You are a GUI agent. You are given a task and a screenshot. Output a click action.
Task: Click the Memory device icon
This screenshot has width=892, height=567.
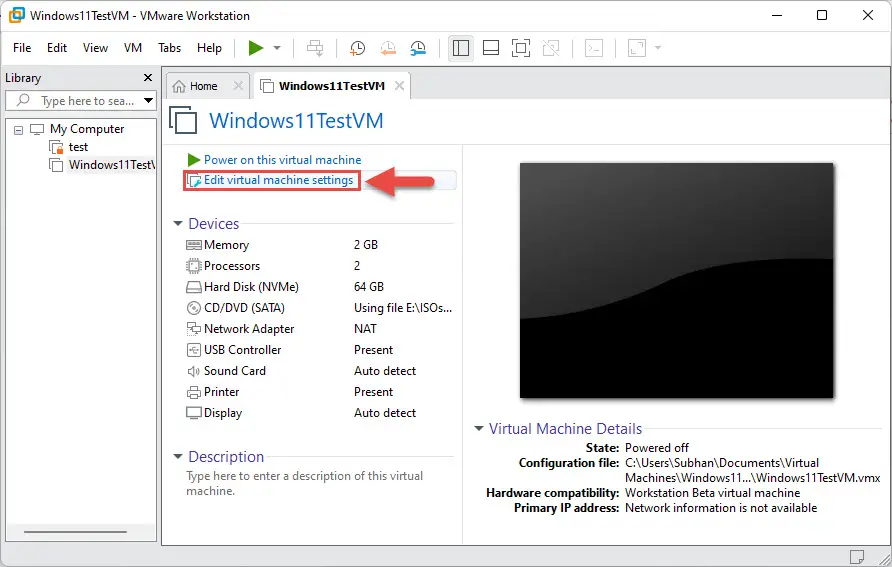[193, 245]
